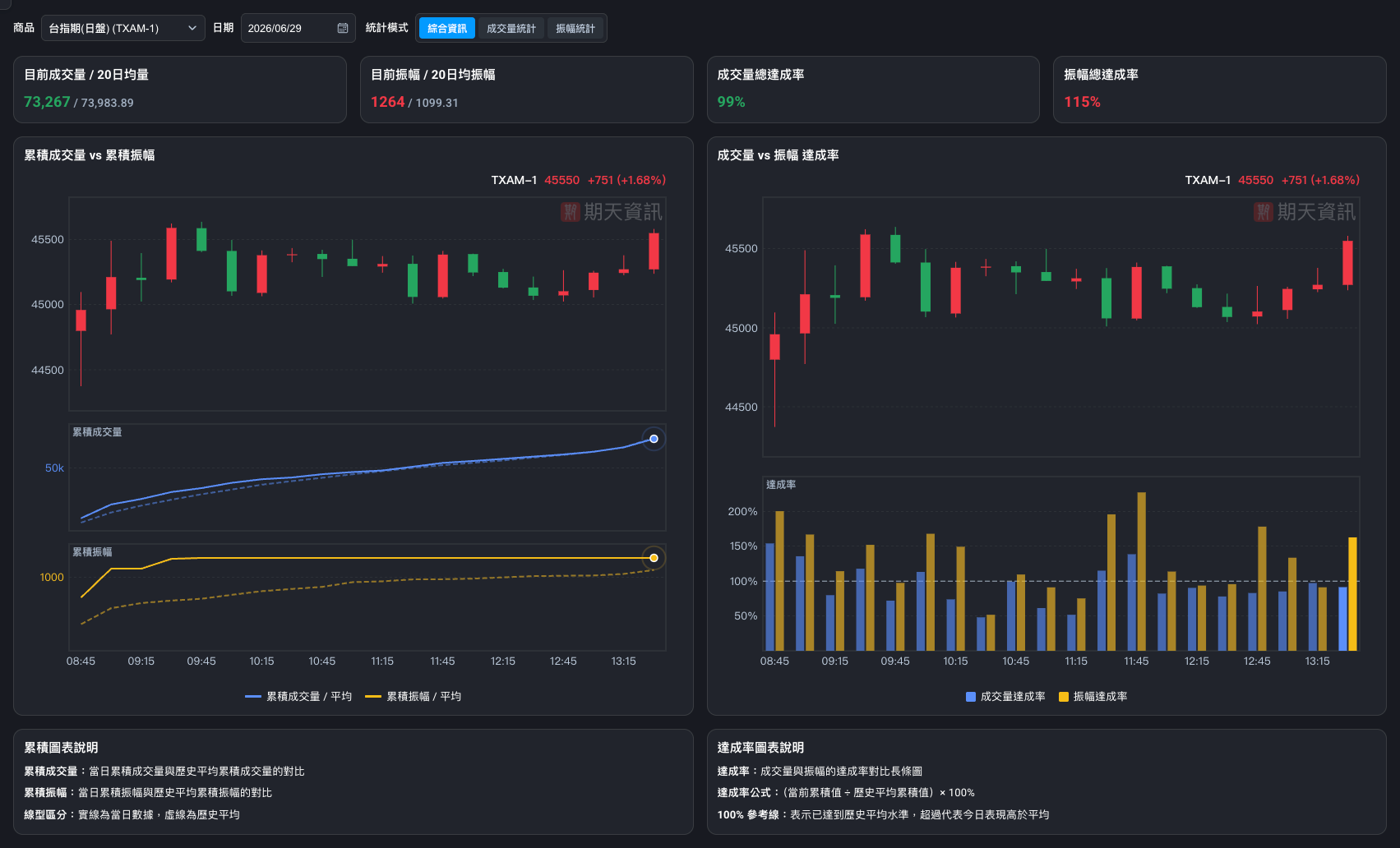Viewport: 1400px width, 848px height.
Task: Click the 目前成交量 / 20日均量 card
Action: click(180, 90)
